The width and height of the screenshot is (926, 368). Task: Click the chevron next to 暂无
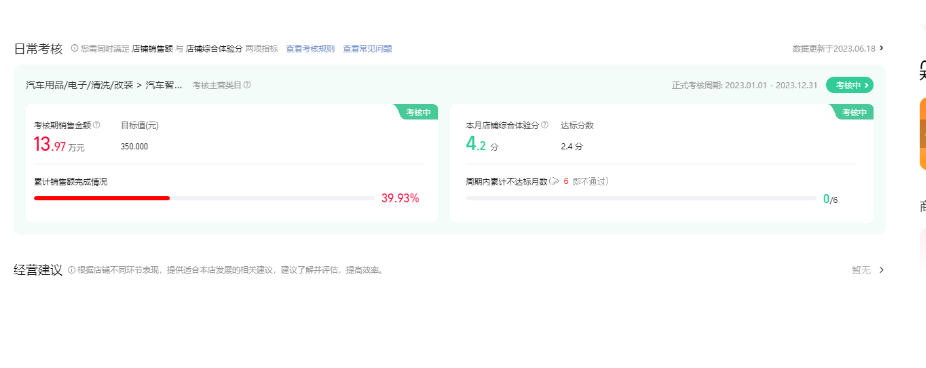(882, 270)
